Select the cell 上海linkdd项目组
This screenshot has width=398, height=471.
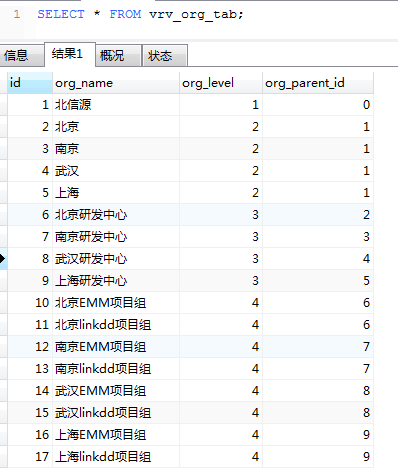tap(116, 457)
